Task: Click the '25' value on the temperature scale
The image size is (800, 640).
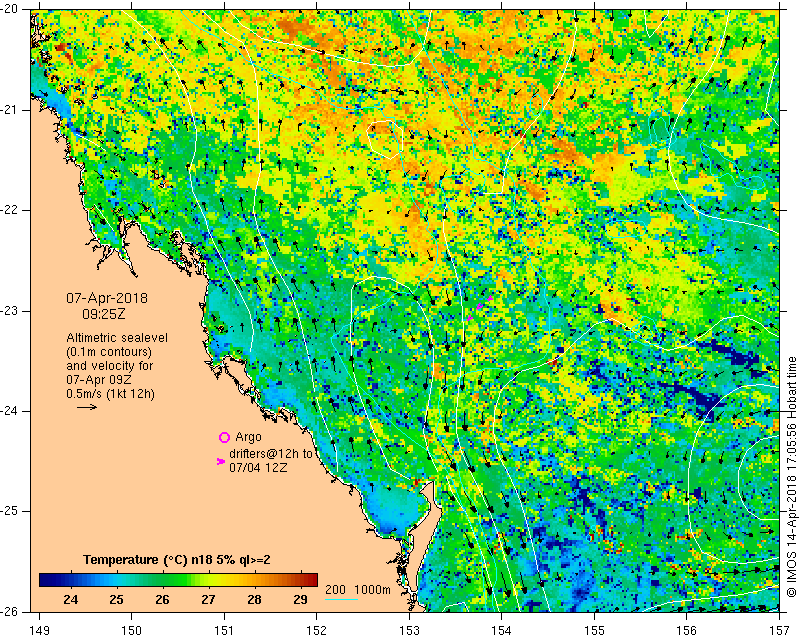Action: tap(116, 600)
